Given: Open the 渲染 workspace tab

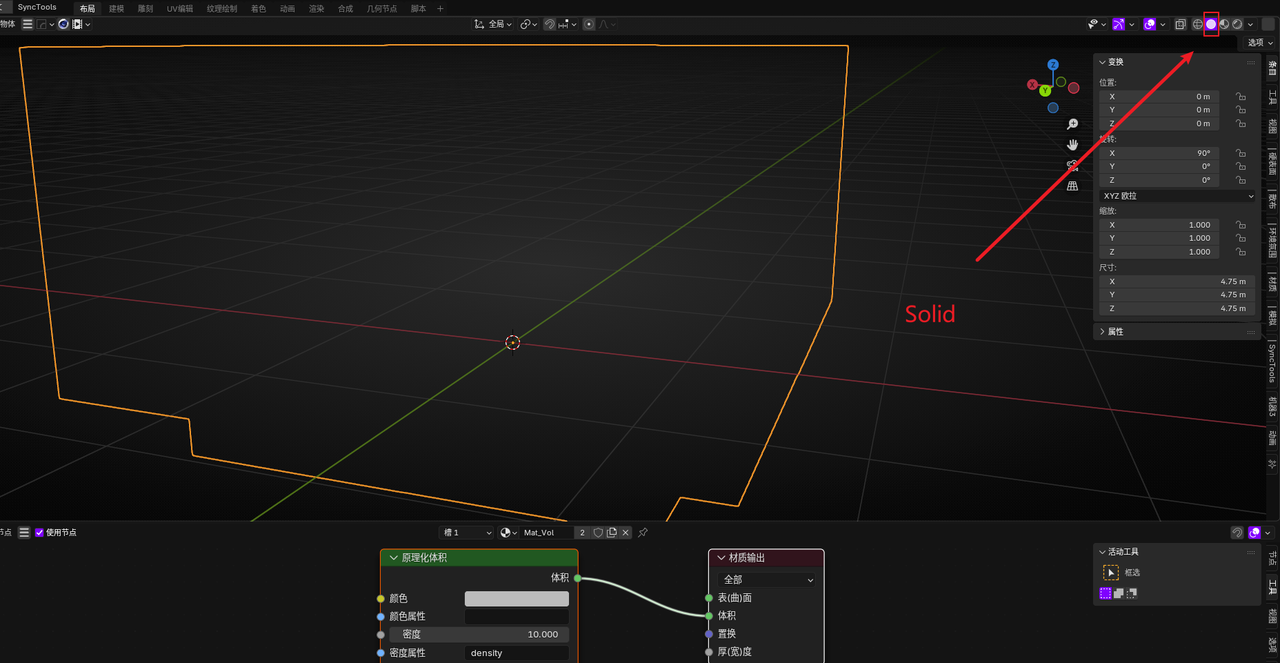Looking at the screenshot, I should click(317, 8).
